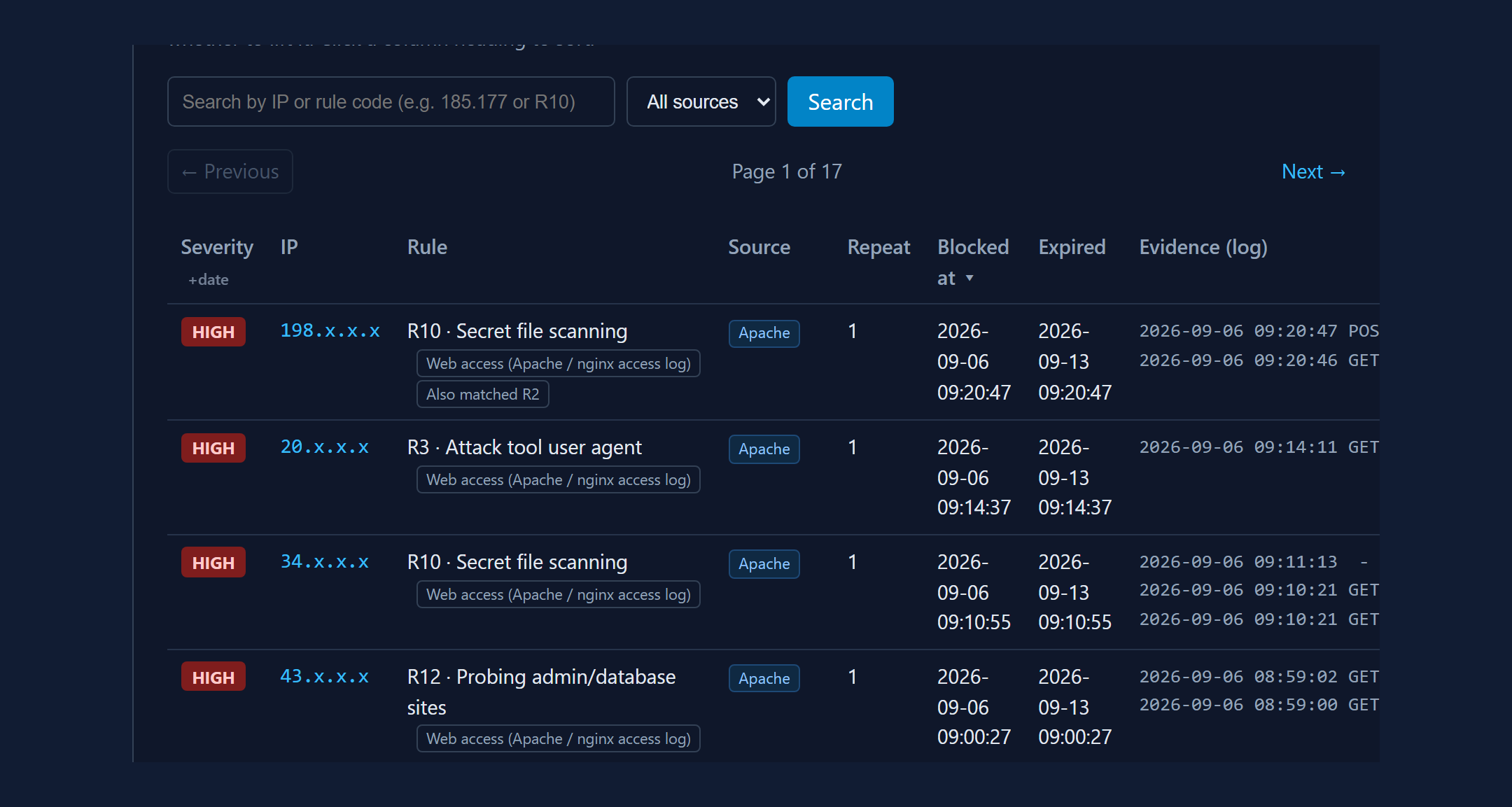
Task: Click expired time ending 09:14:37 in 20.x.x.x row
Action: (1074, 477)
